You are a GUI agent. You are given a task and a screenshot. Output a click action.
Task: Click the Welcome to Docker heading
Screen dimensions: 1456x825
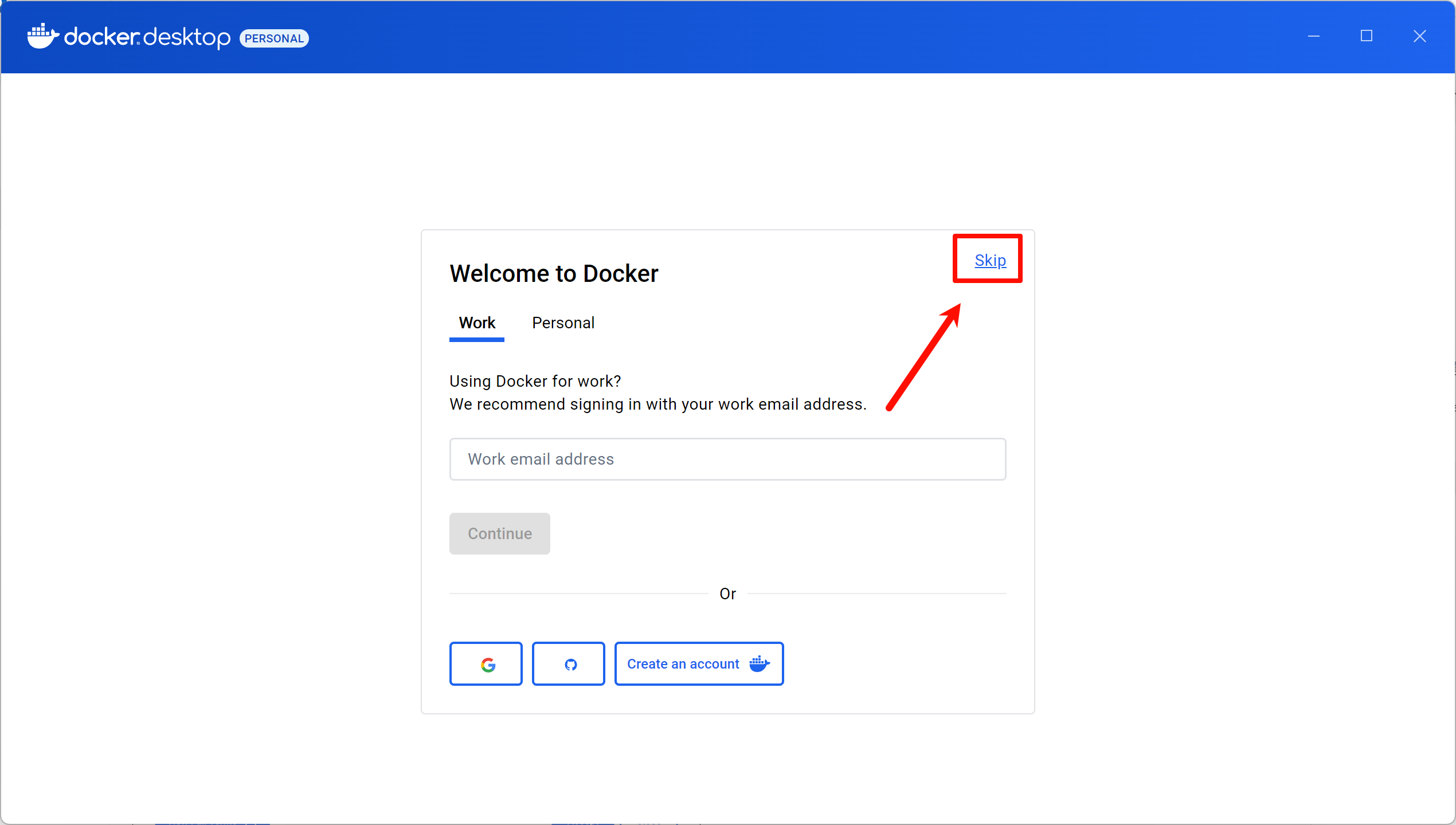click(554, 274)
